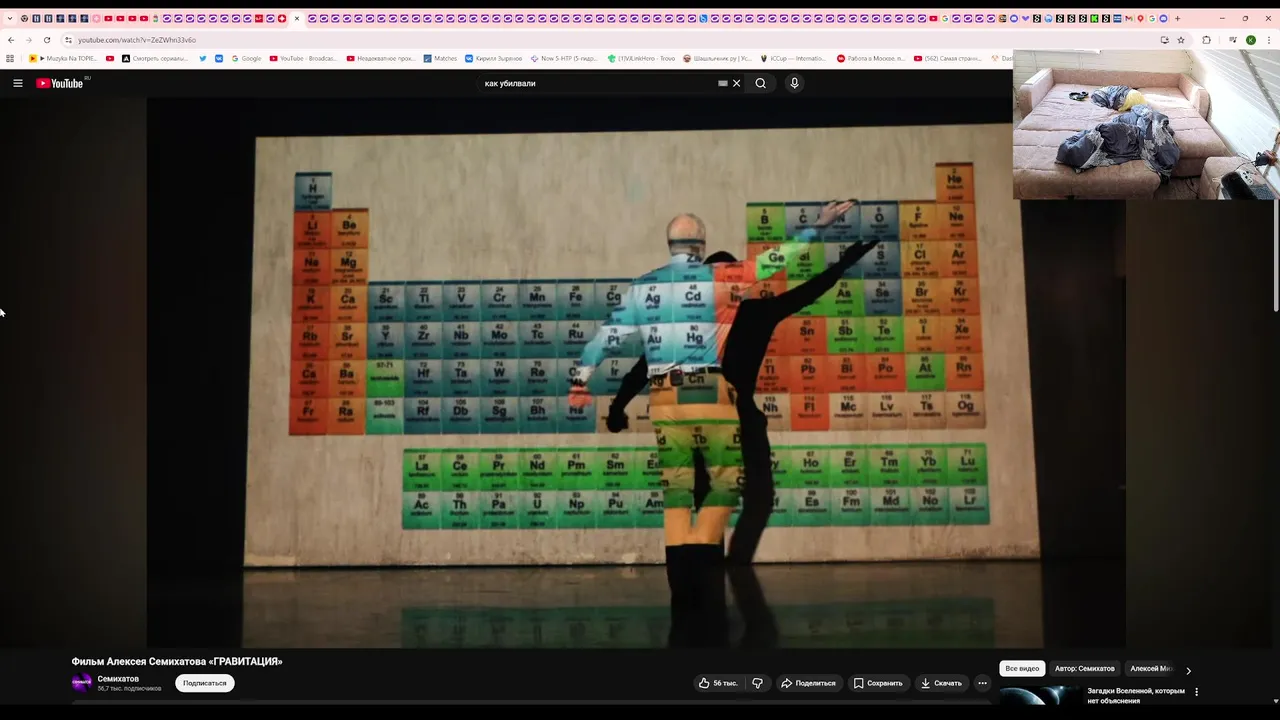The width and height of the screenshot is (1280, 720).
Task: Open the on-screen keyboard in search box
Action: (x=723, y=83)
